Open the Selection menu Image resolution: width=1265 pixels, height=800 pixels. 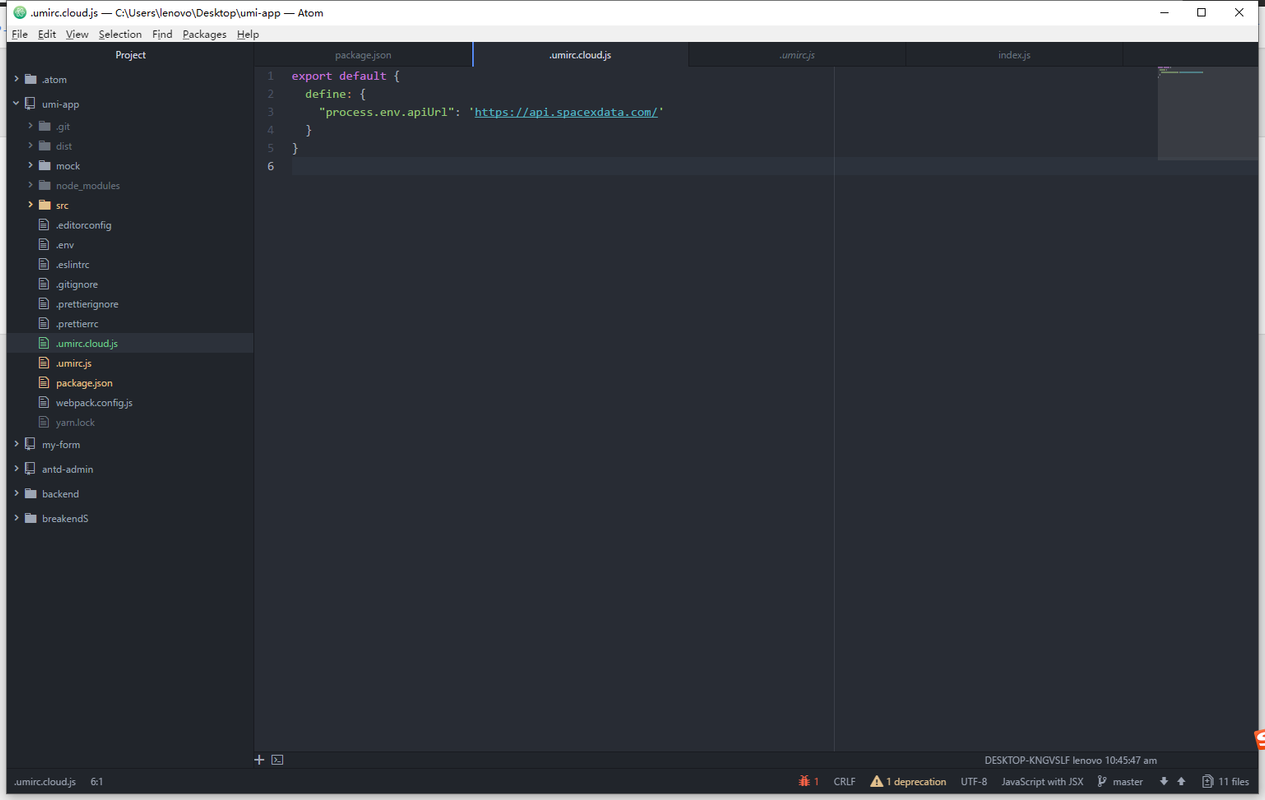pyautogui.click(x=120, y=34)
